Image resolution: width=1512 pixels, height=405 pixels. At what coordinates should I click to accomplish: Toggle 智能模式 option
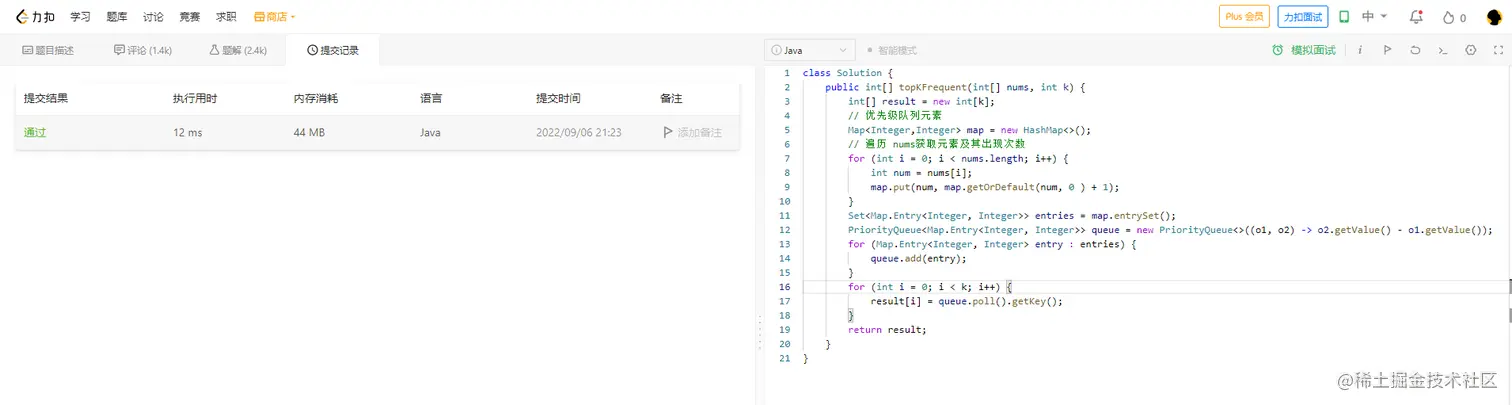tap(892, 50)
